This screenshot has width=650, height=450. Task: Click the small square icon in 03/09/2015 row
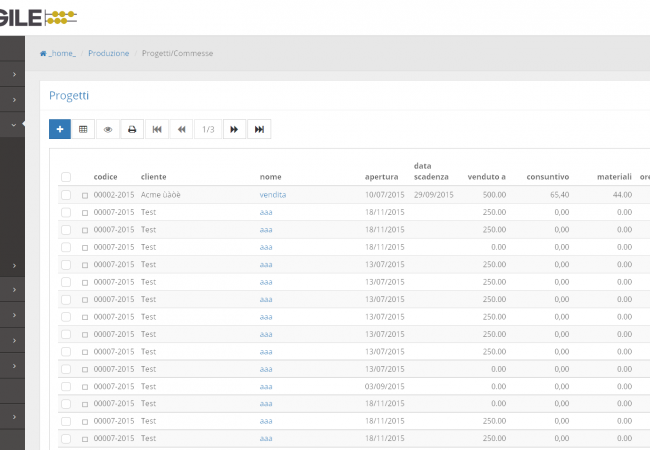click(85, 387)
